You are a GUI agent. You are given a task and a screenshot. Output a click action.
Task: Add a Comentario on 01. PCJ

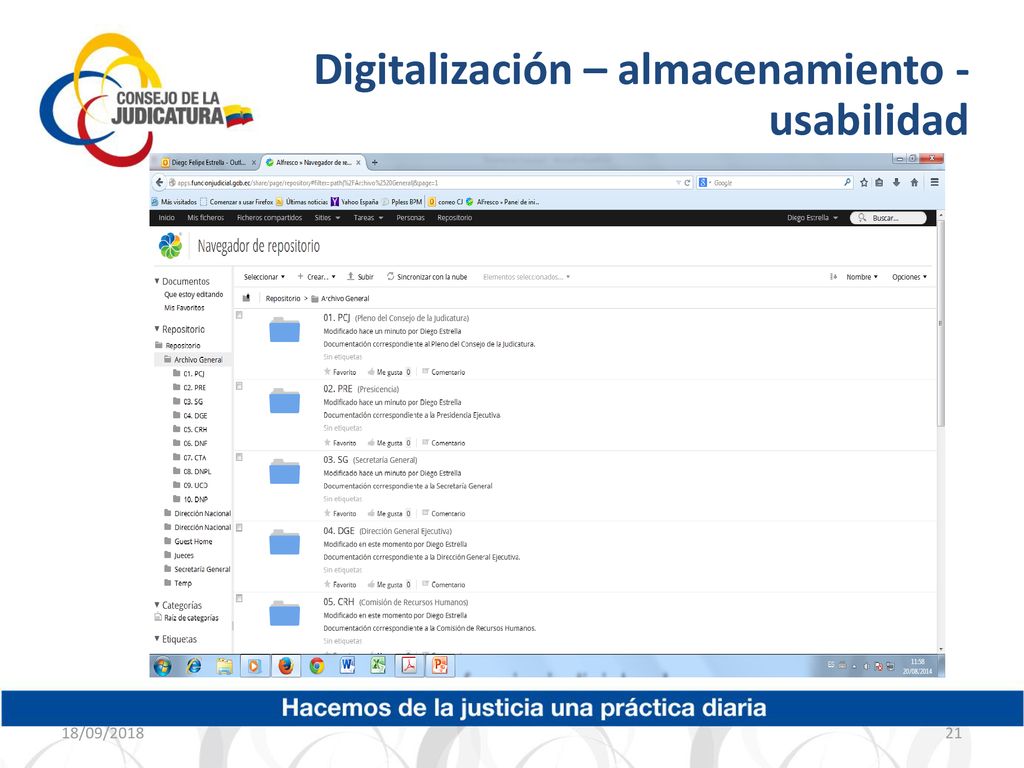[443, 372]
